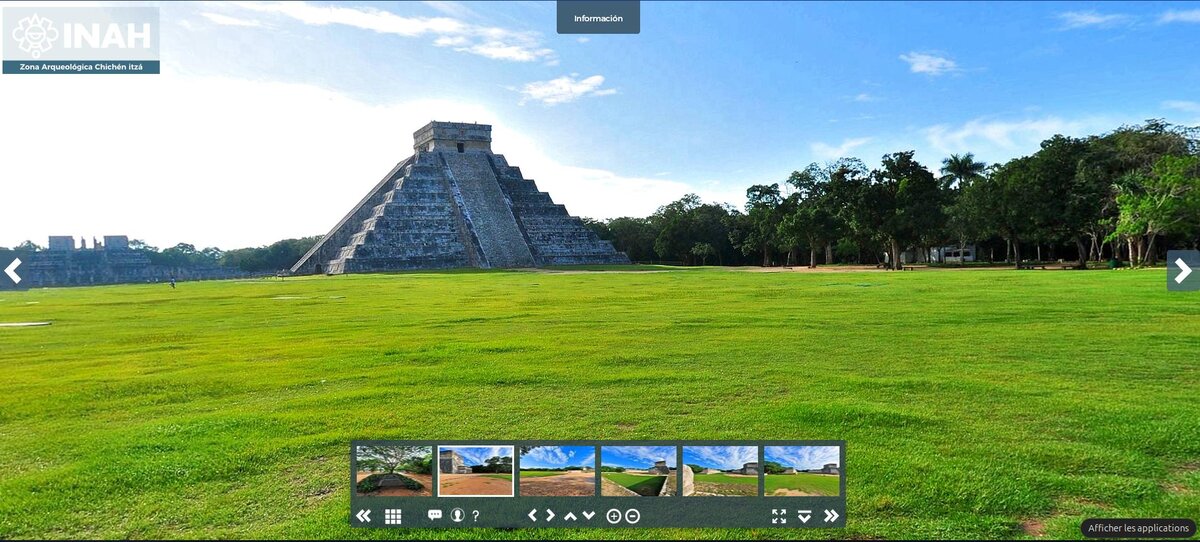Tilt the view up with toolbar arrow

tap(570, 516)
